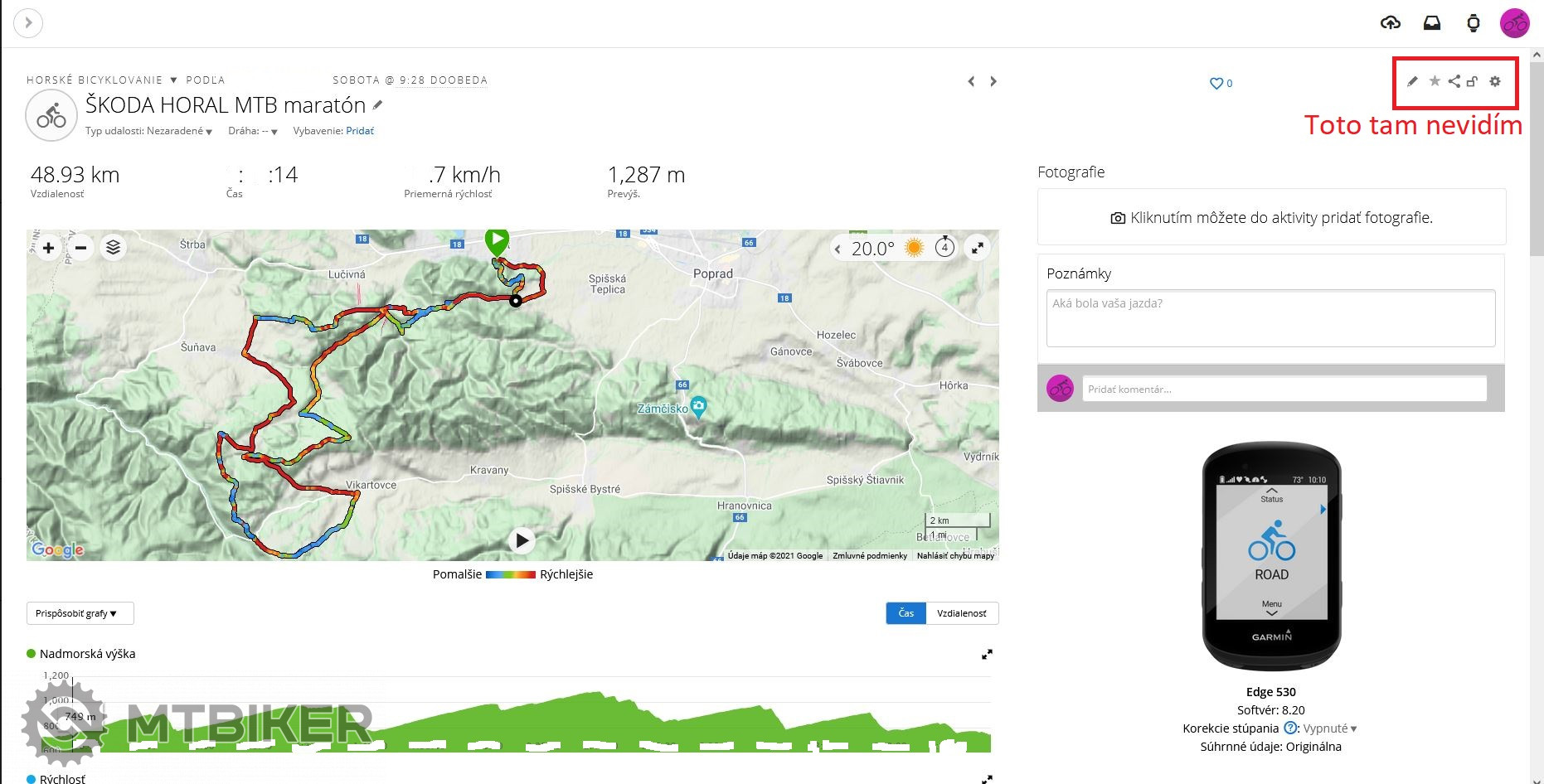Click the share activity icon
This screenshot has height=784, width=1544.
[1454, 81]
